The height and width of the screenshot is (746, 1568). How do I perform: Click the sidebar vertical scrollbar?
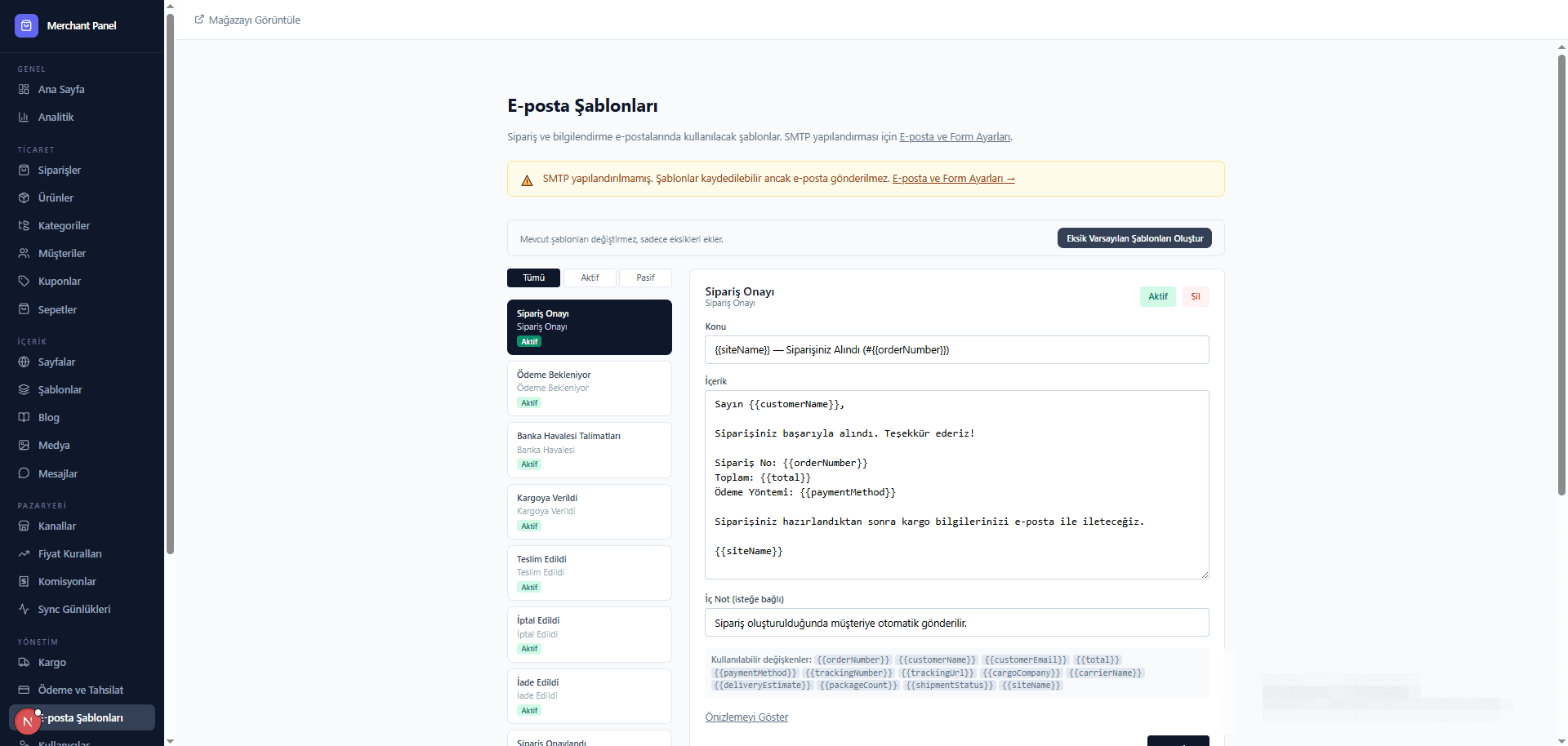(x=170, y=286)
